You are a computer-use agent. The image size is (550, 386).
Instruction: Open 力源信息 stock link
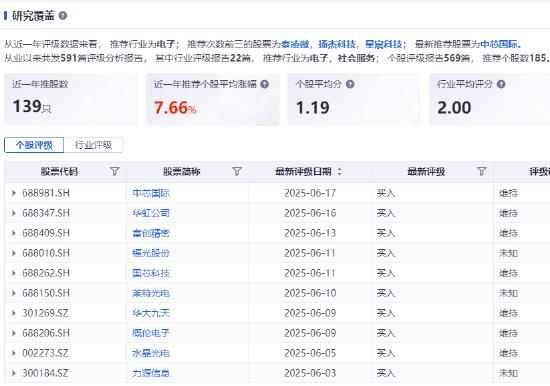click(151, 373)
